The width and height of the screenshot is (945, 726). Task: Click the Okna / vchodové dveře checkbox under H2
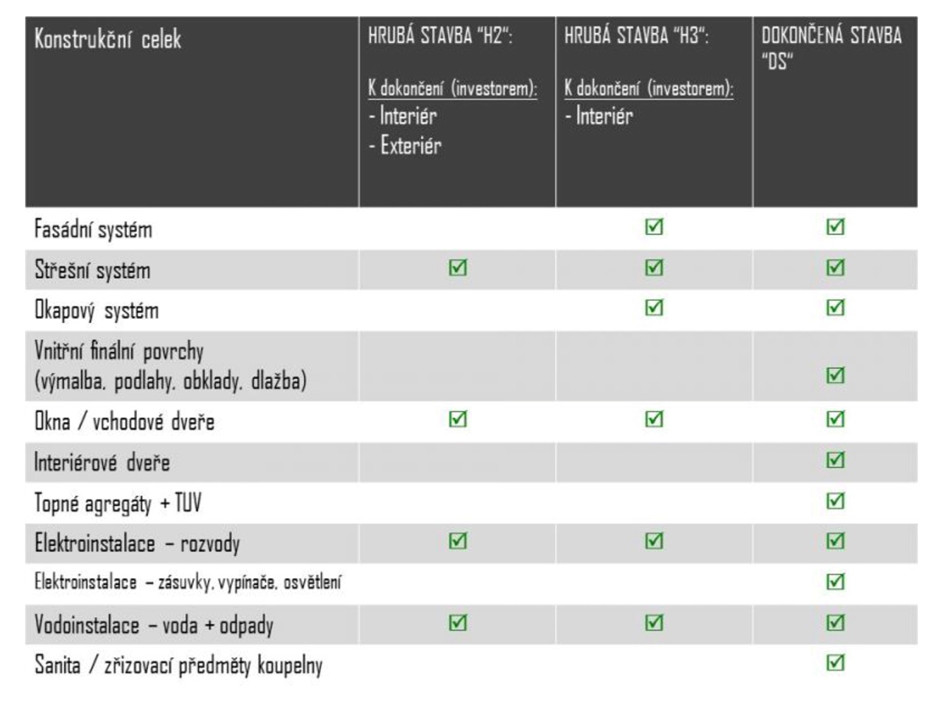pyautogui.click(x=458, y=419)
